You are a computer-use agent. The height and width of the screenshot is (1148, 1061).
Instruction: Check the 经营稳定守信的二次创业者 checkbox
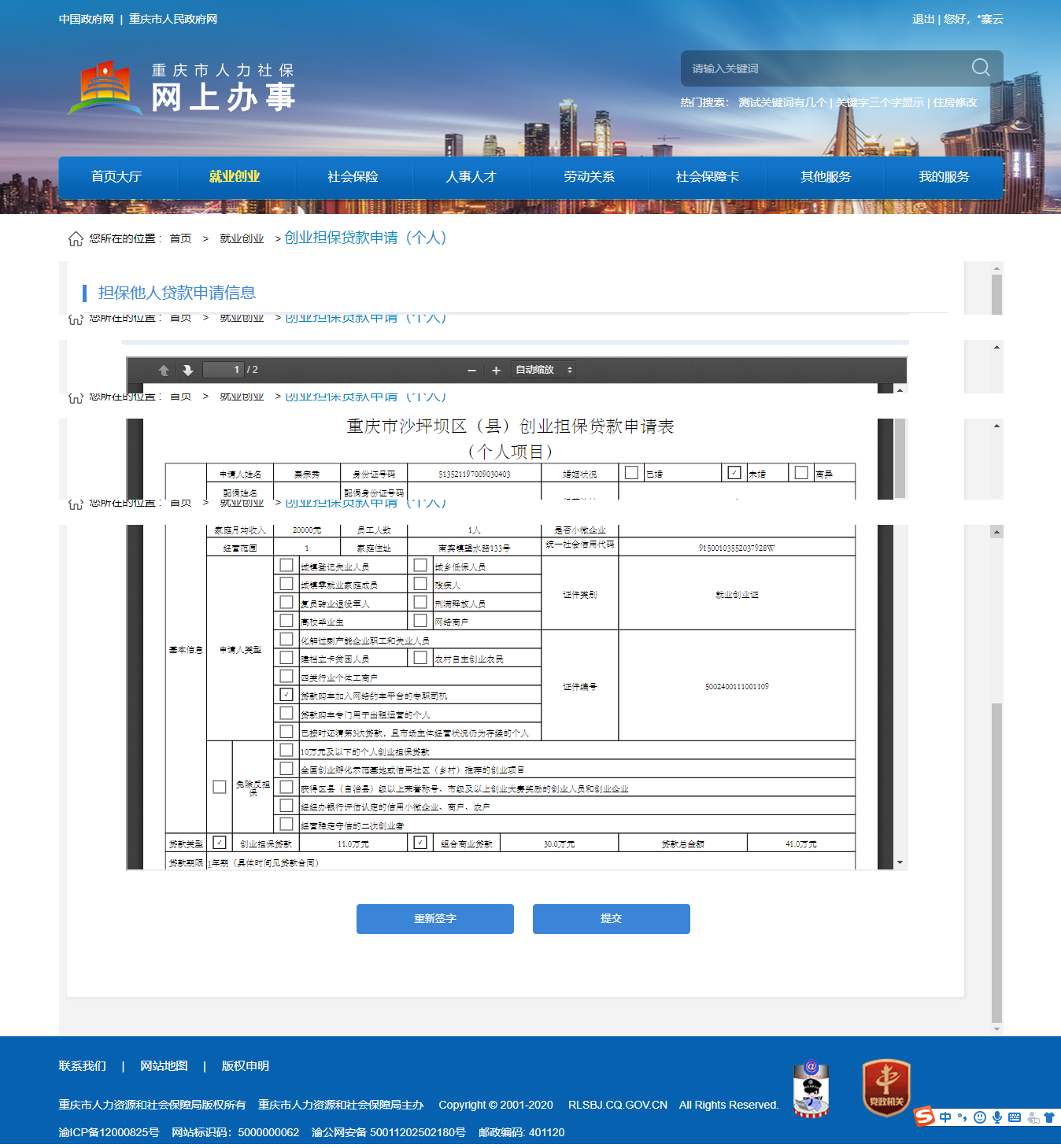pos(287,825)
